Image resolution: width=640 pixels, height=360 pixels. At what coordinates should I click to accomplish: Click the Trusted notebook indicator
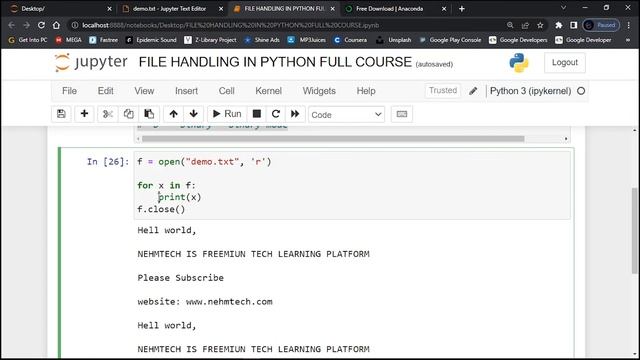coord(443,90)
